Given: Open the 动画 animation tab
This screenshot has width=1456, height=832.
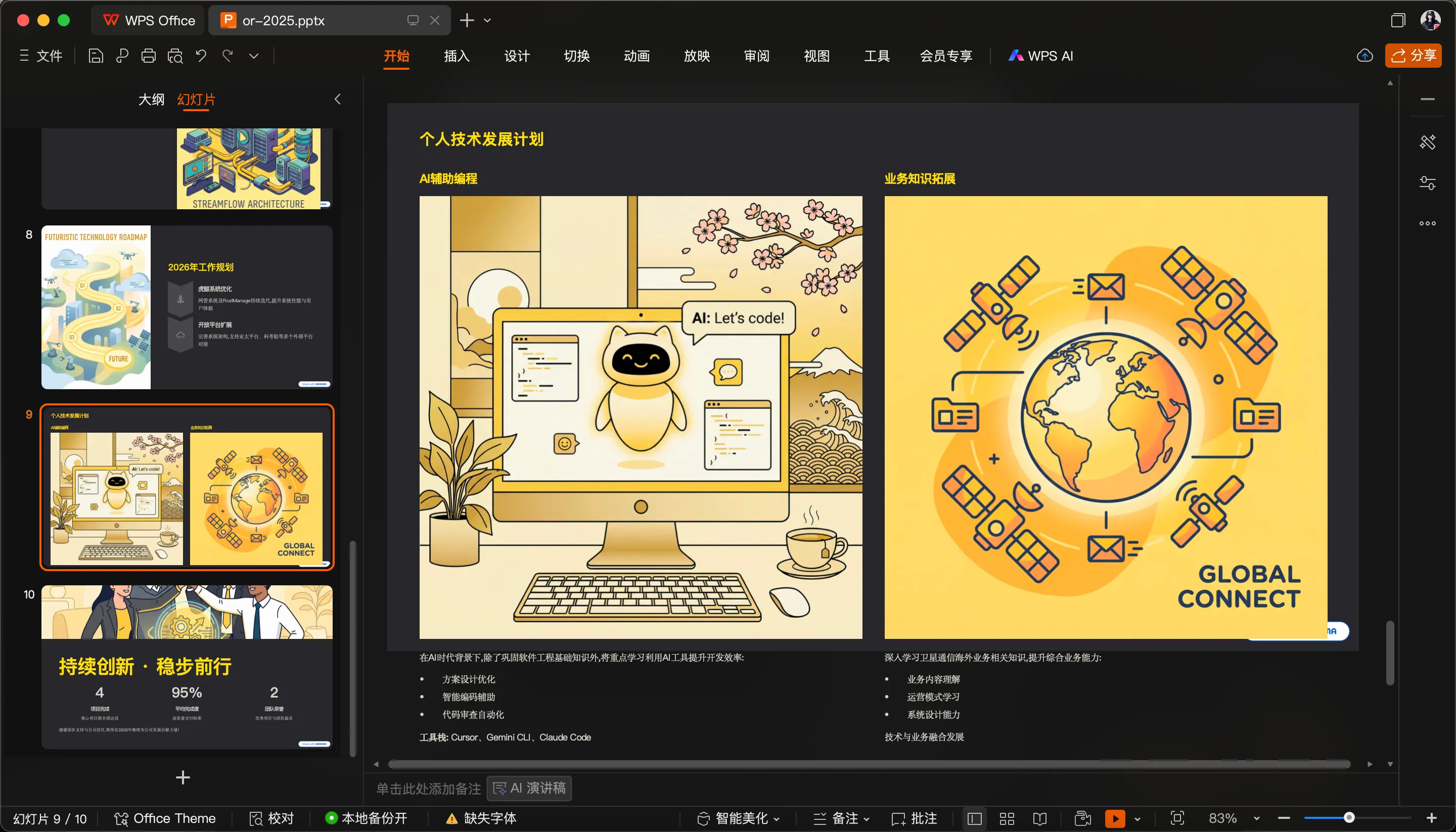Looking at the screenshot, I should (x=636, y=56).
